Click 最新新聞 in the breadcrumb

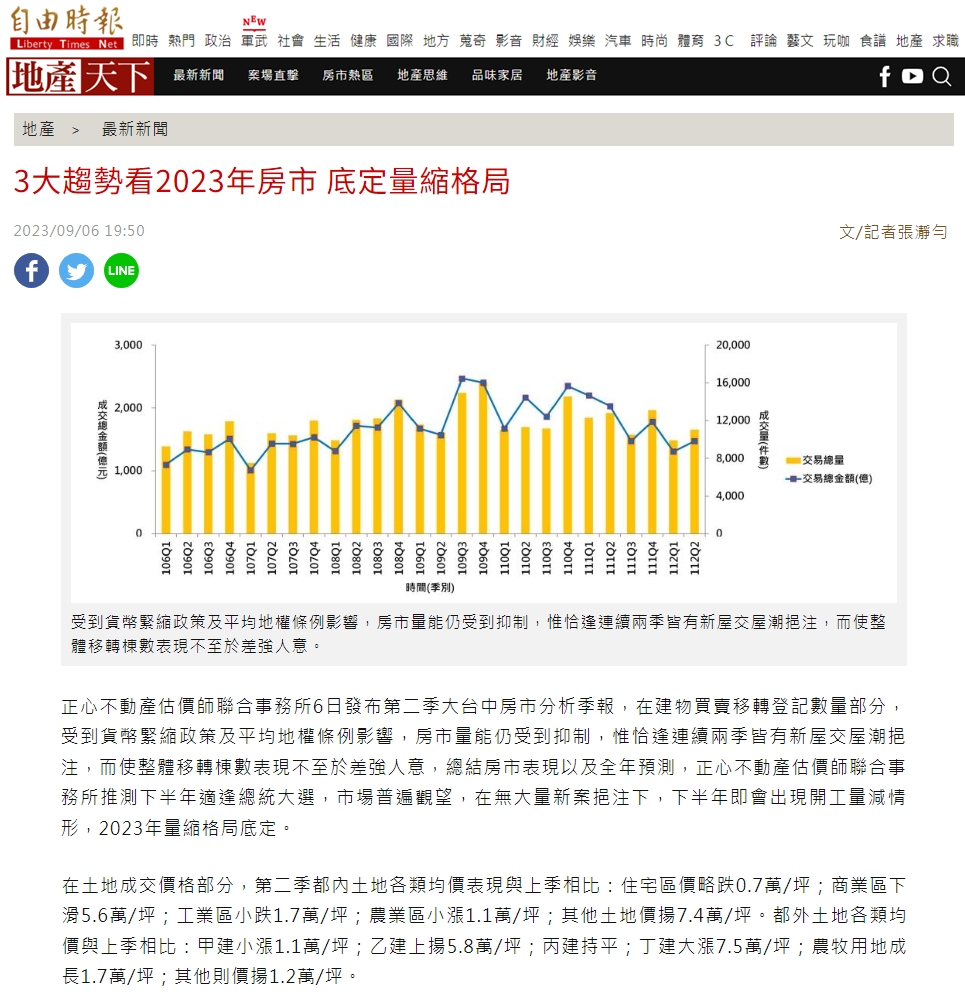click(135, 129)
